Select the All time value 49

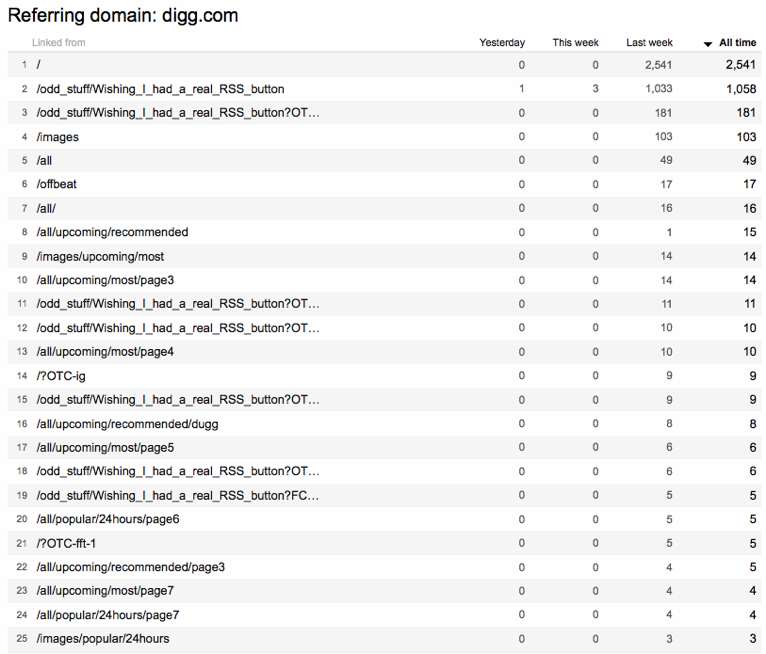(749, 161)
